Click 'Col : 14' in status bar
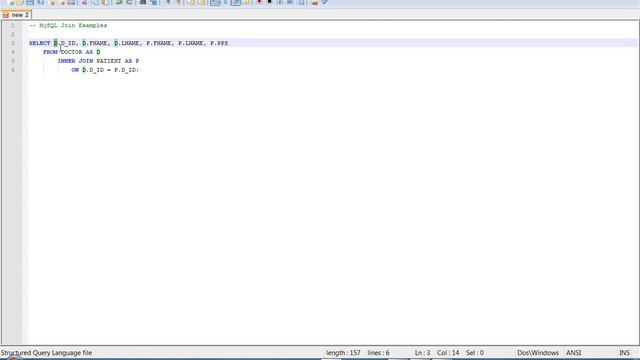Screen dimensions: 640x360 pos(448,353)
